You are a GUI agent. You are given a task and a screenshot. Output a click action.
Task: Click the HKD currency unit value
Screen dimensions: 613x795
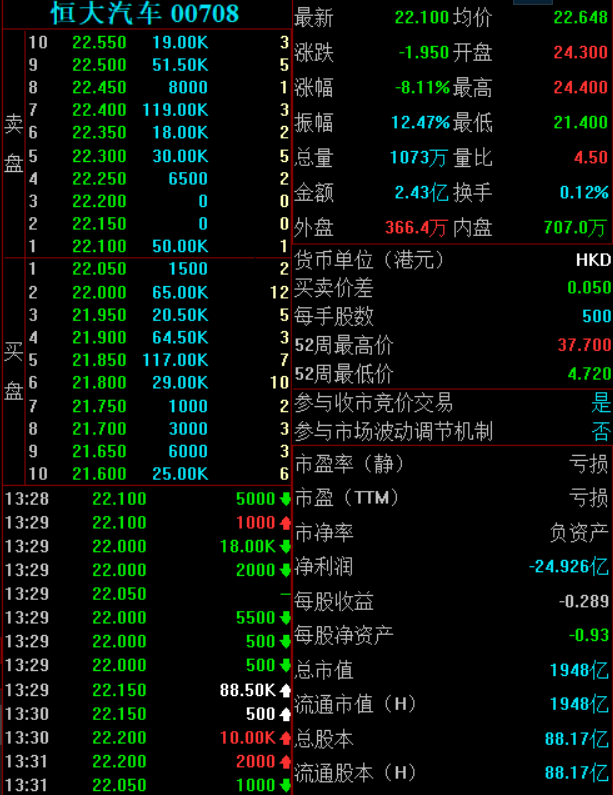592,259
